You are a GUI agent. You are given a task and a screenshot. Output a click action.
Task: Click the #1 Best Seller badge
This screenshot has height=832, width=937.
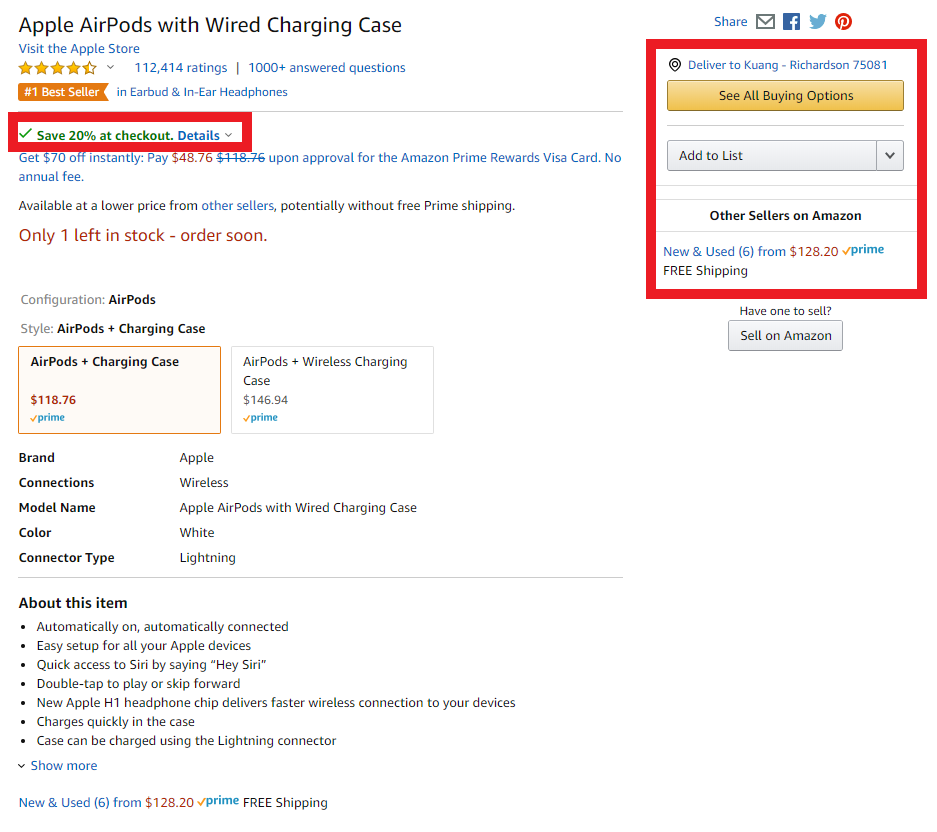tap(63, 92)
